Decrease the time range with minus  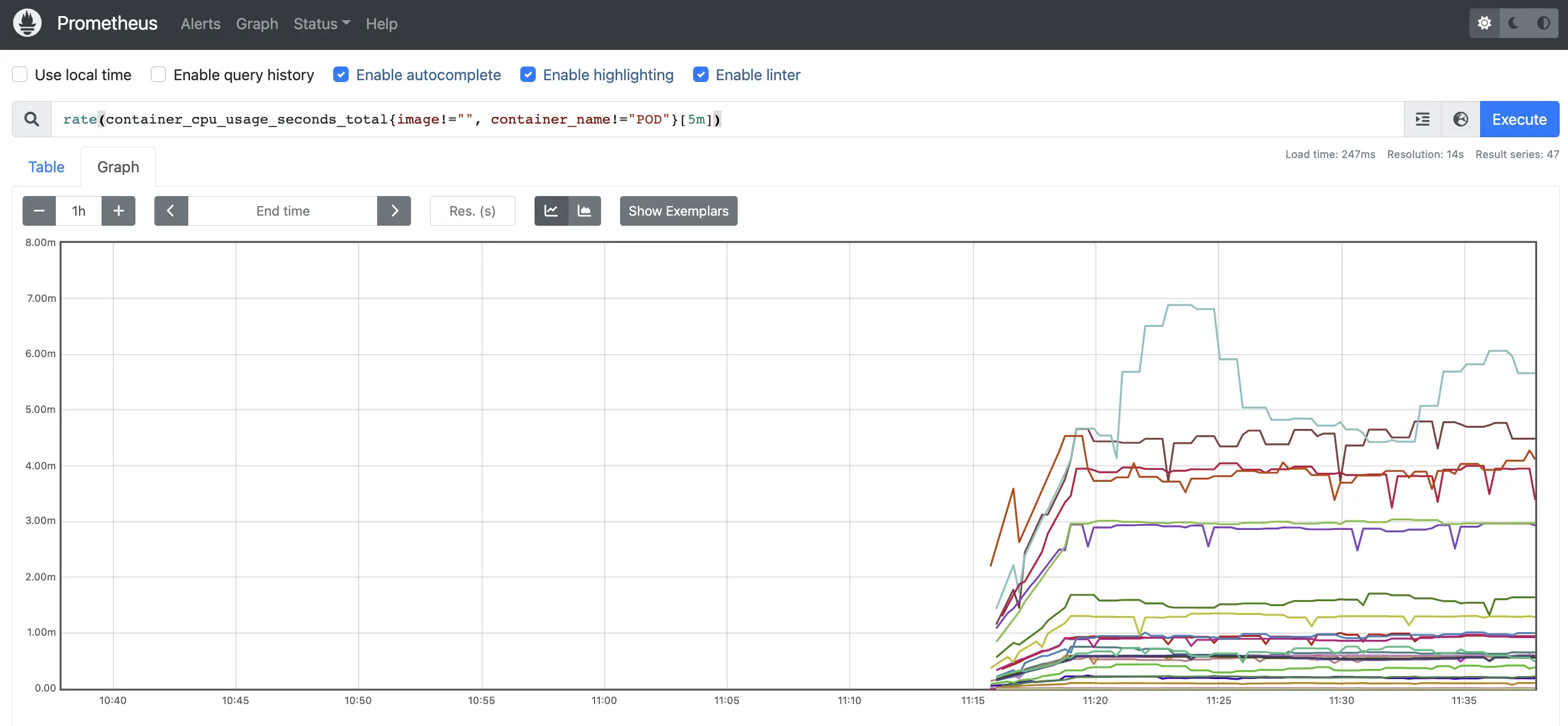pos(39,211)
